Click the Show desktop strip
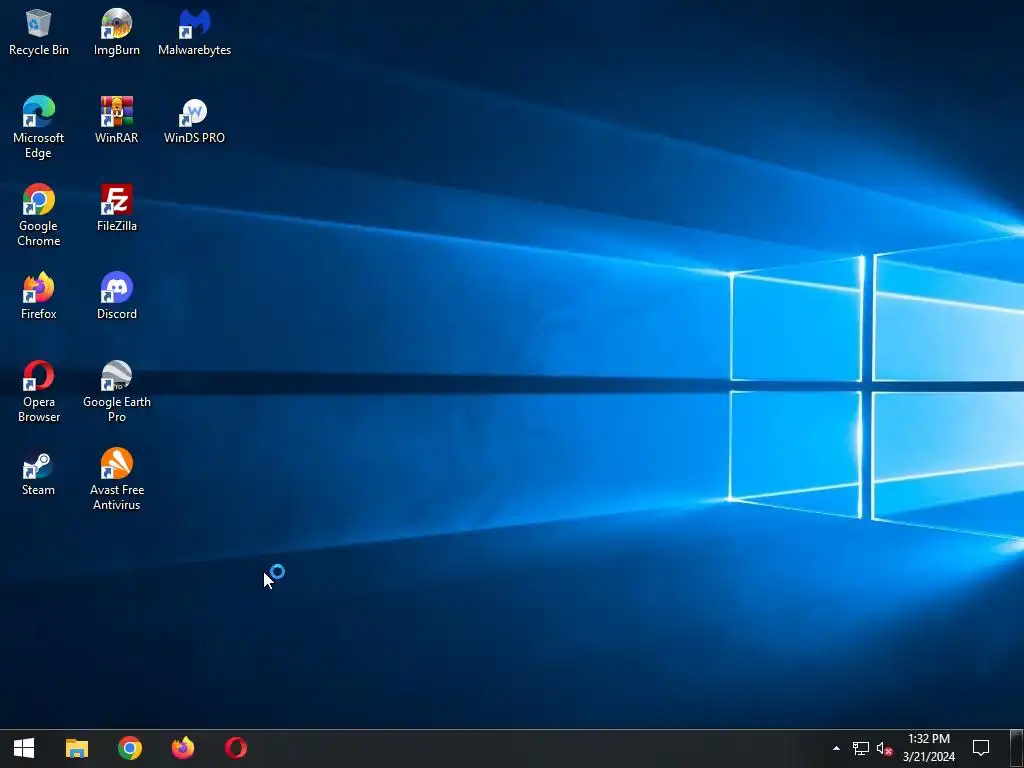 coord(1017,748)
